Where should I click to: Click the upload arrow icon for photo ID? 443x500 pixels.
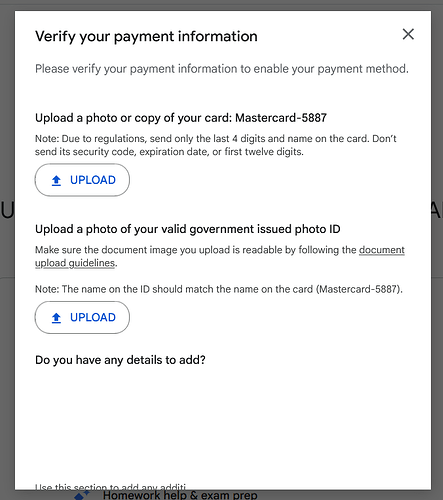point(56,318)
